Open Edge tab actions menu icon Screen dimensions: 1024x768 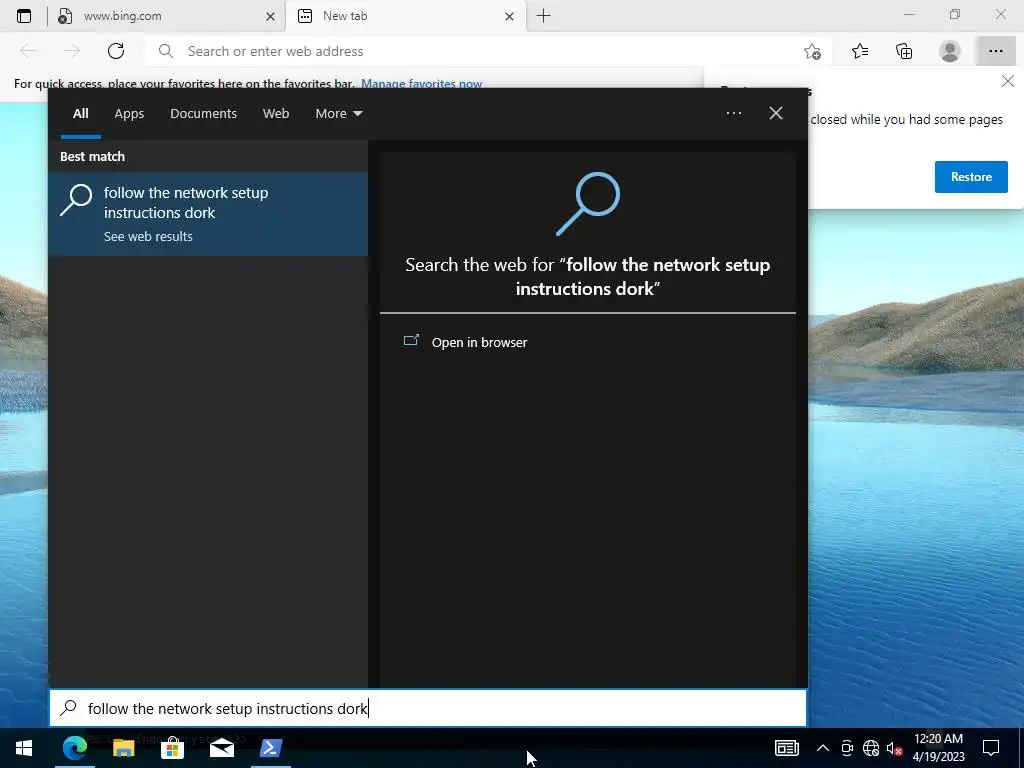point(24,16)
